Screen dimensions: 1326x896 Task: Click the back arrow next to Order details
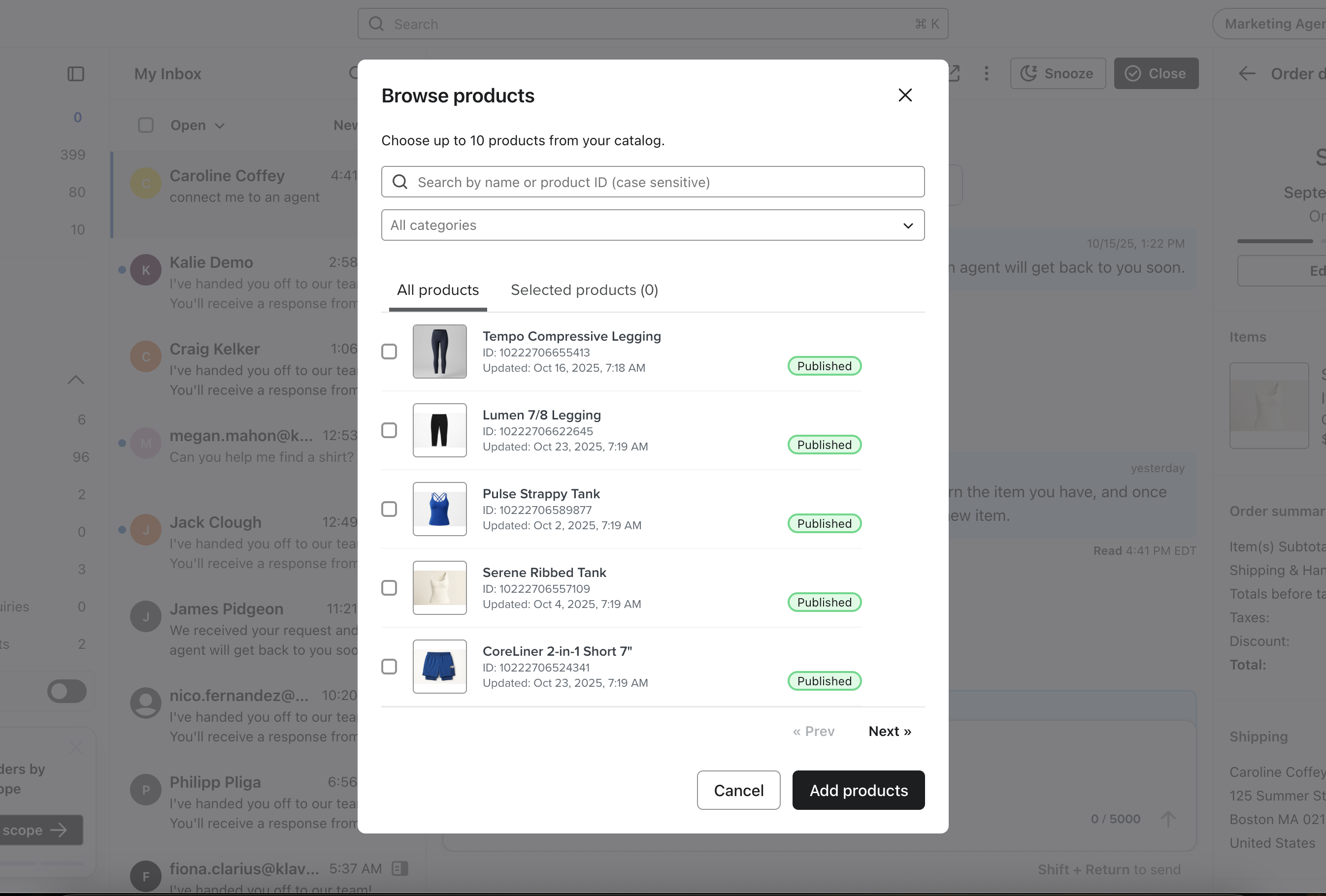tap(1247, 73)
